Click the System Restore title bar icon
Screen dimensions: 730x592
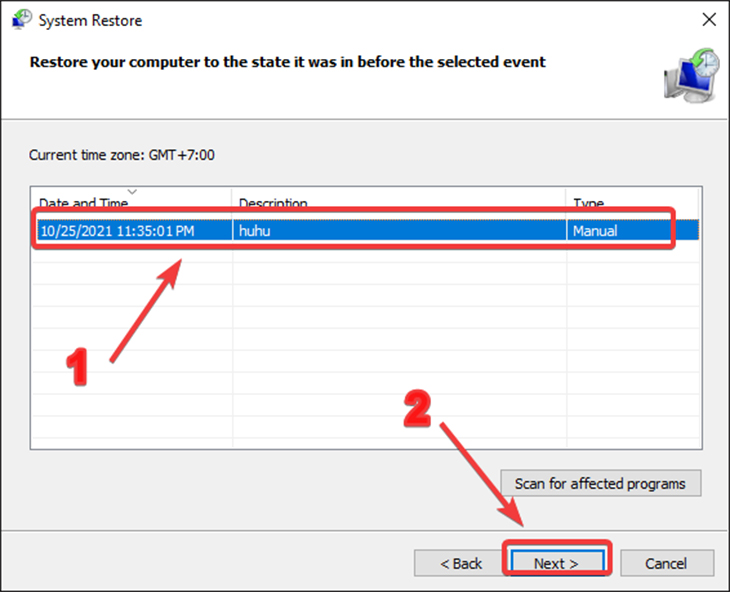pos(21,20)
